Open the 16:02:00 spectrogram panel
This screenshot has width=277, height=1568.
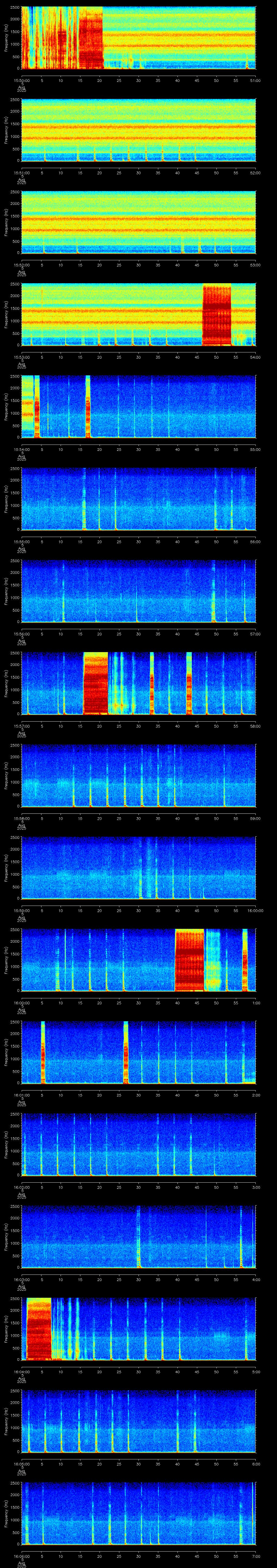click(138, 1144)
